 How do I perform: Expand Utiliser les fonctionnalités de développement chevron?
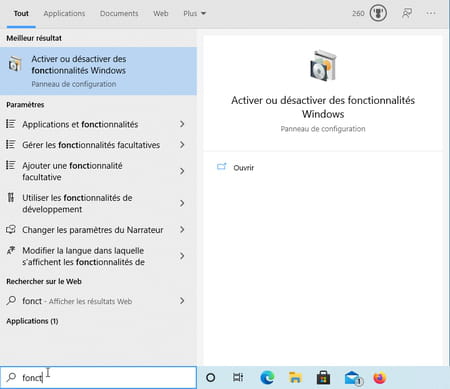[182, 203]
